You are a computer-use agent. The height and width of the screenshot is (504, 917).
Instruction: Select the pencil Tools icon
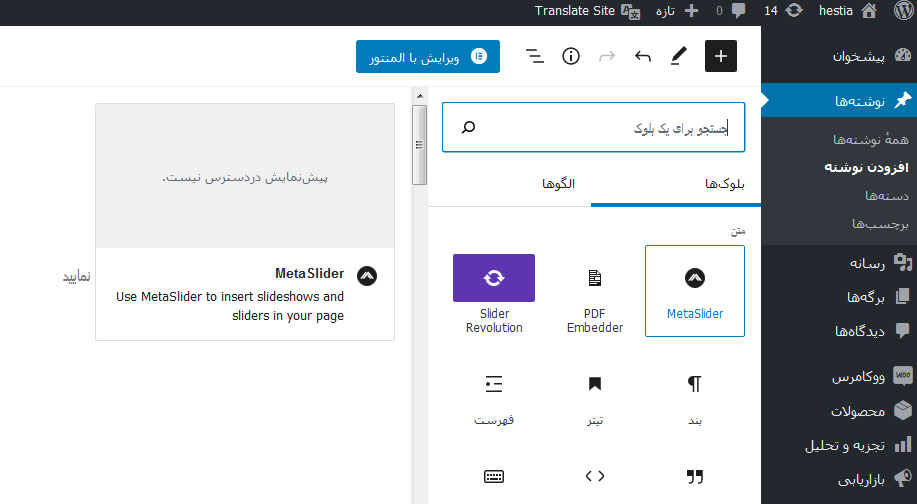(x=678, y=56)
